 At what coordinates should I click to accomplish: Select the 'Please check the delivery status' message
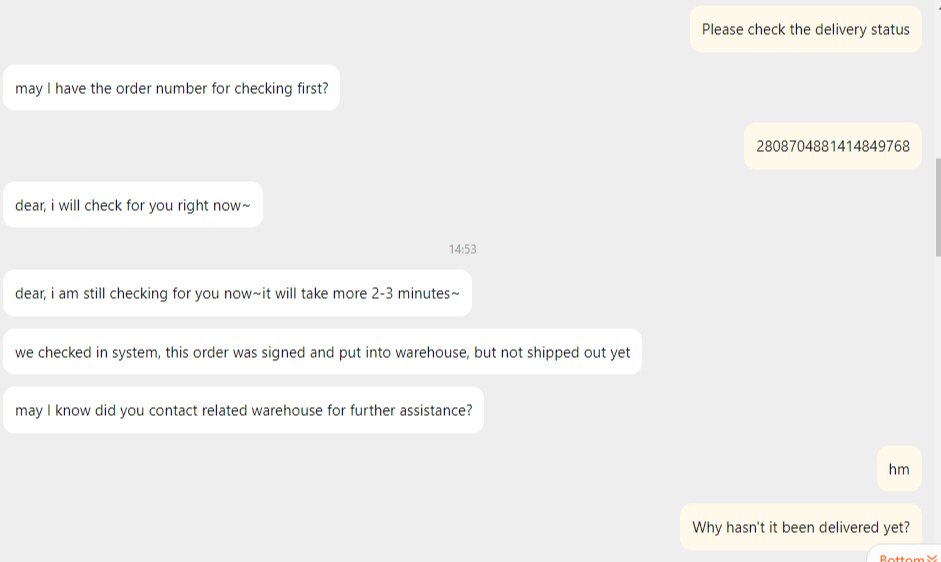click(x=805, y=30)
